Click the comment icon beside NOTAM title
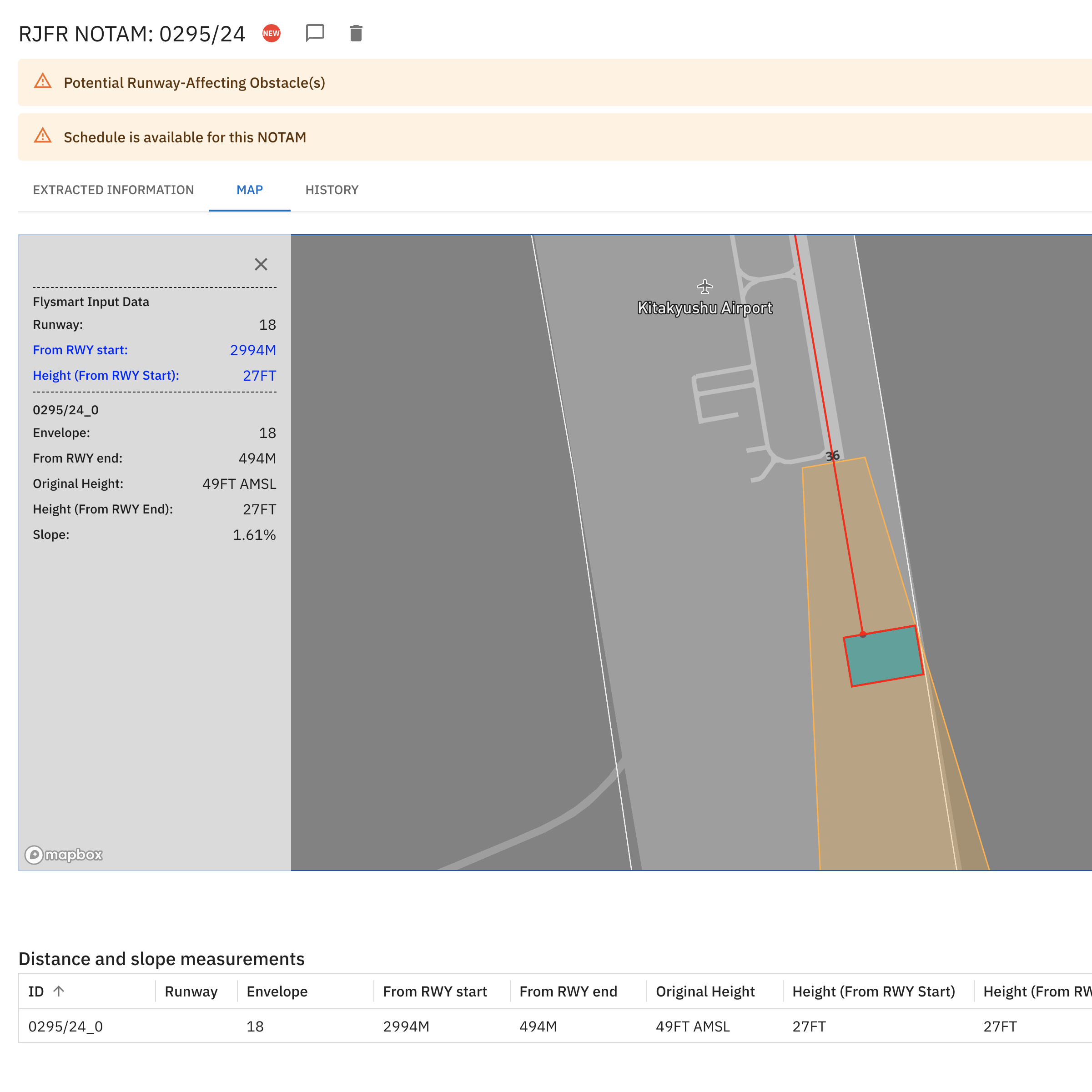This screenshot has width=1092, height=1092. point(315,33)
